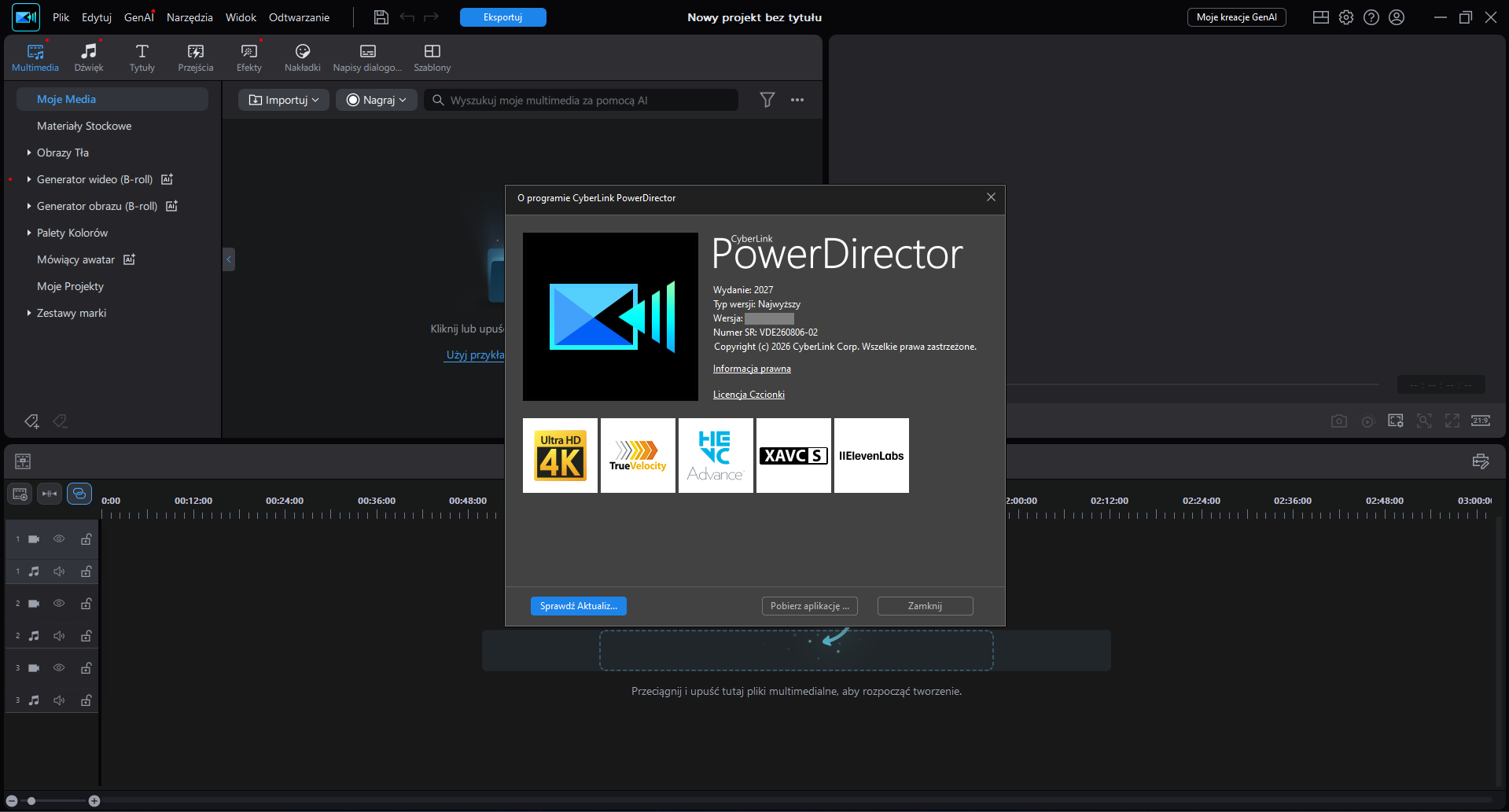Open the Multimedia room tab
The image size is (1509, 812).
pos(35,57)
